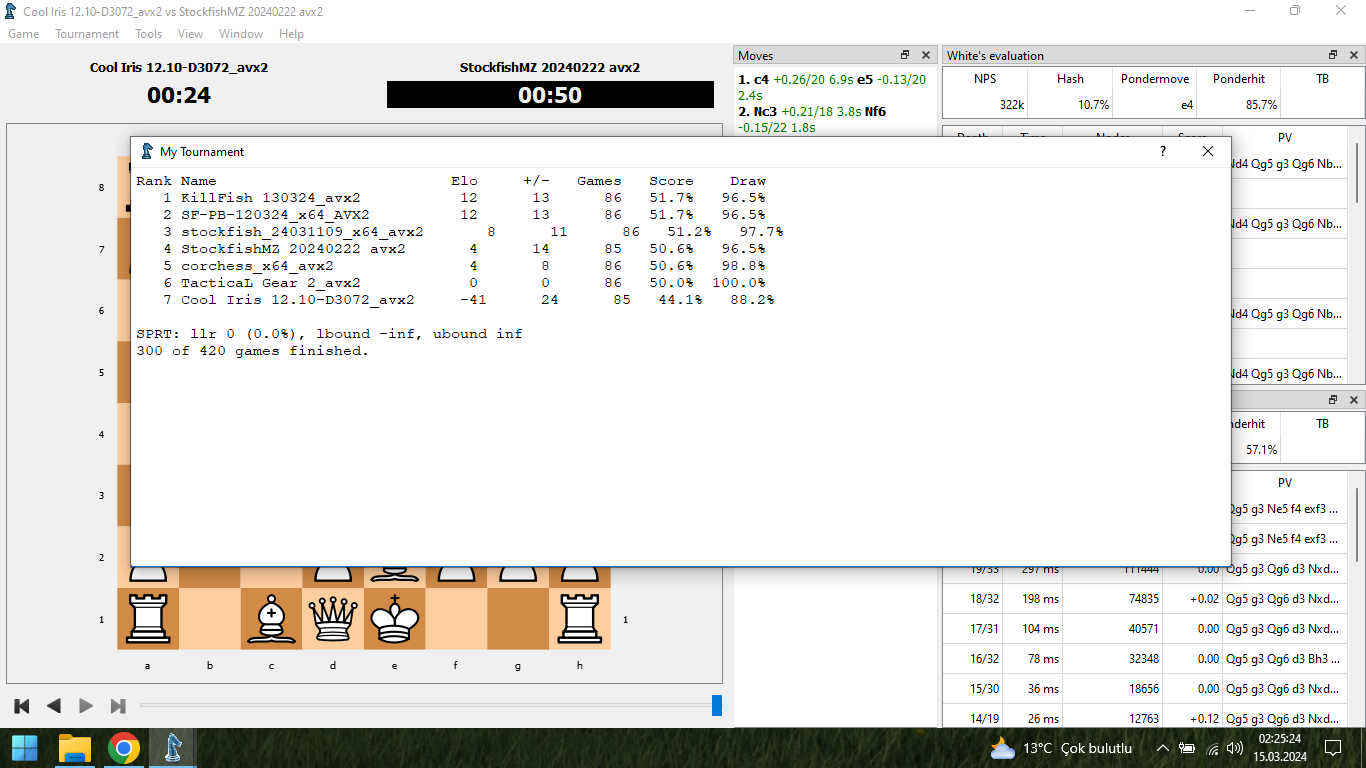
Task: Open File Explorer from the taskbar
Action: point(75,748)
